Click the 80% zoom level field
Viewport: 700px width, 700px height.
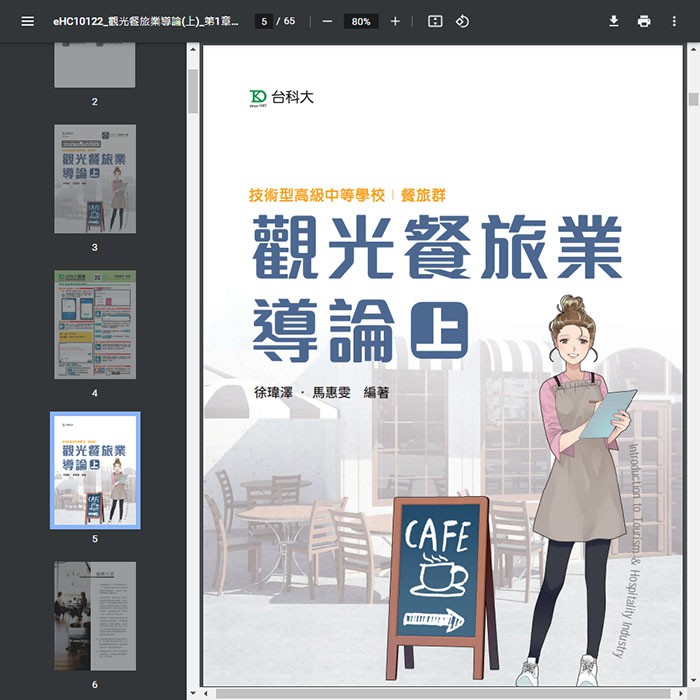[x=361, y=21]
